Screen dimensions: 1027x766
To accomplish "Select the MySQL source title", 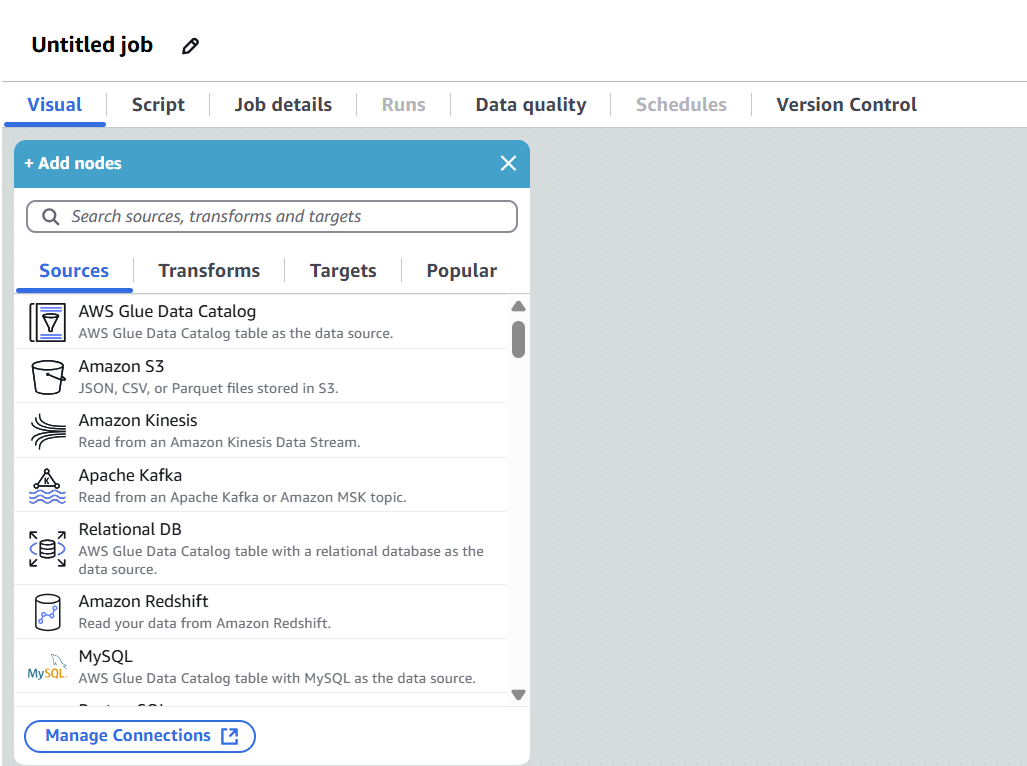I will click(105, 656).
